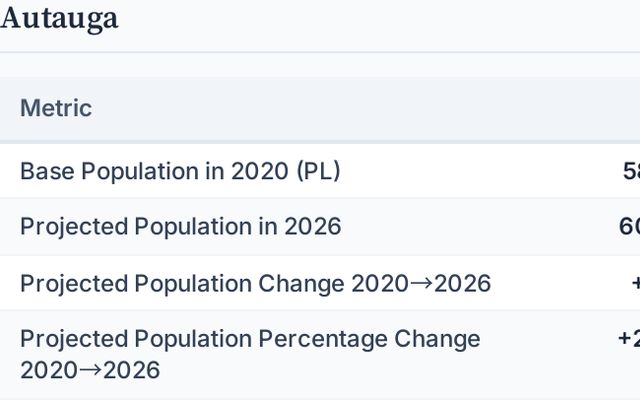The height and width of the screenshot is (400, 640).
Task: Click the 2026 text in Projected Population row
Action: [311, 227]
